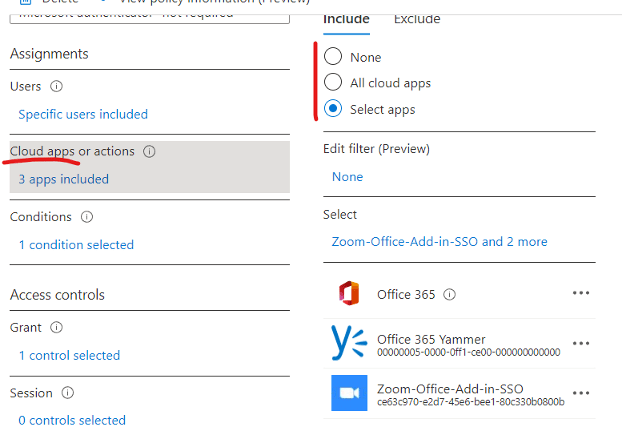622x438 pixels.
Task: Open ellipsis menu for Office 365 Yammer
Action: click(581, 343)
